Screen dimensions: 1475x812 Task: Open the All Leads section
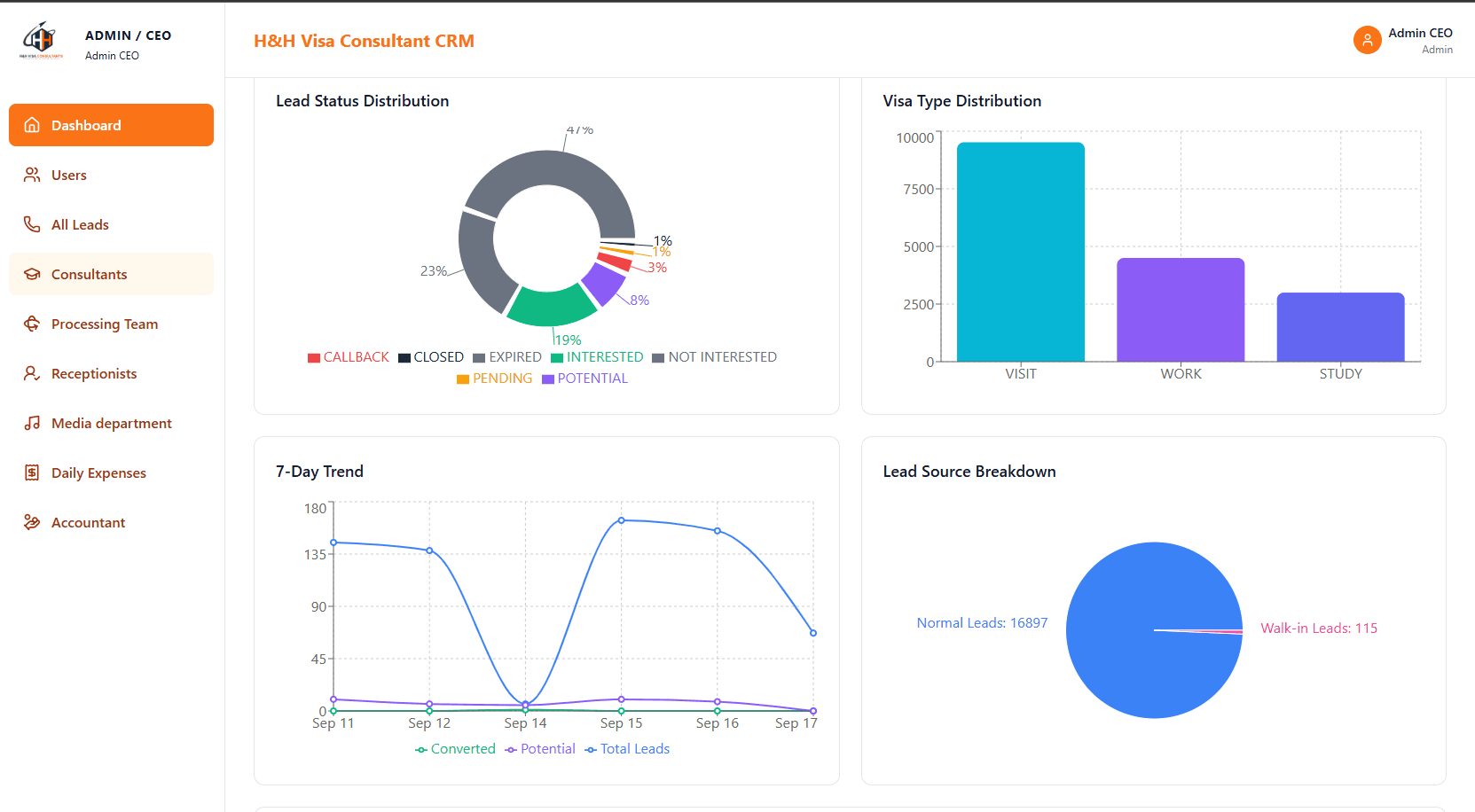pyautogui.click(x=111, y=224)
